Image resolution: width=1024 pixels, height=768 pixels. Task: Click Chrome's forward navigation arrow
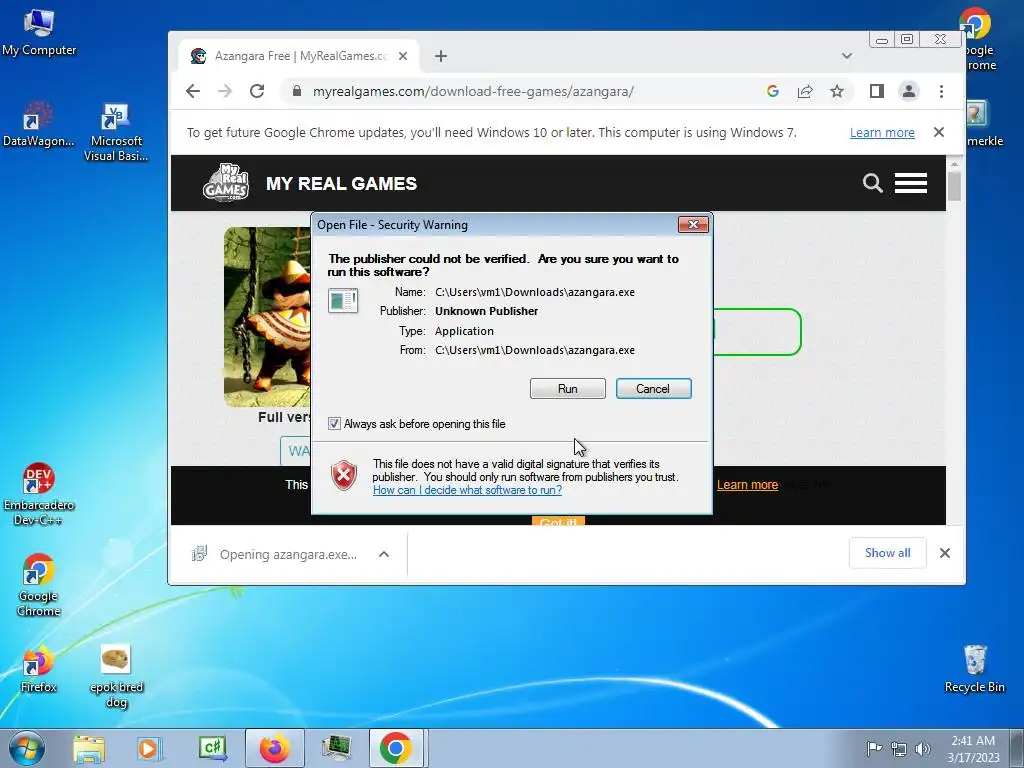coord(225,91)
